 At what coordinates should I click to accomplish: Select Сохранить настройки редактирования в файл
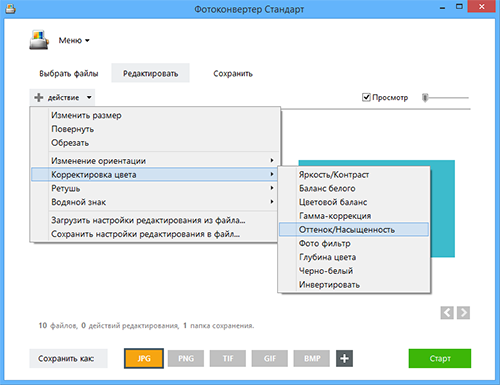click(155, 234)
